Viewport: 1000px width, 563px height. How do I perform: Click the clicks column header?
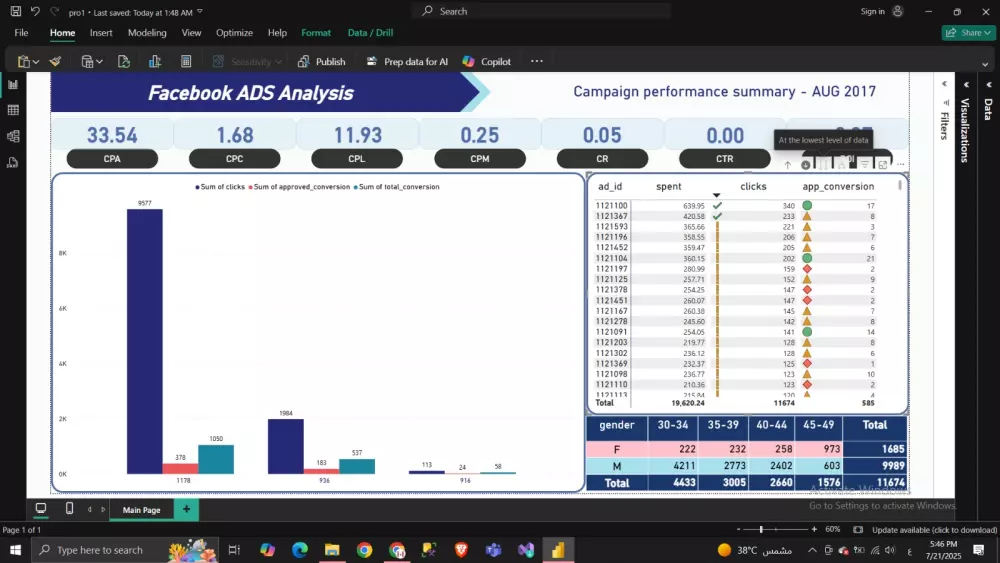(753, 186)
